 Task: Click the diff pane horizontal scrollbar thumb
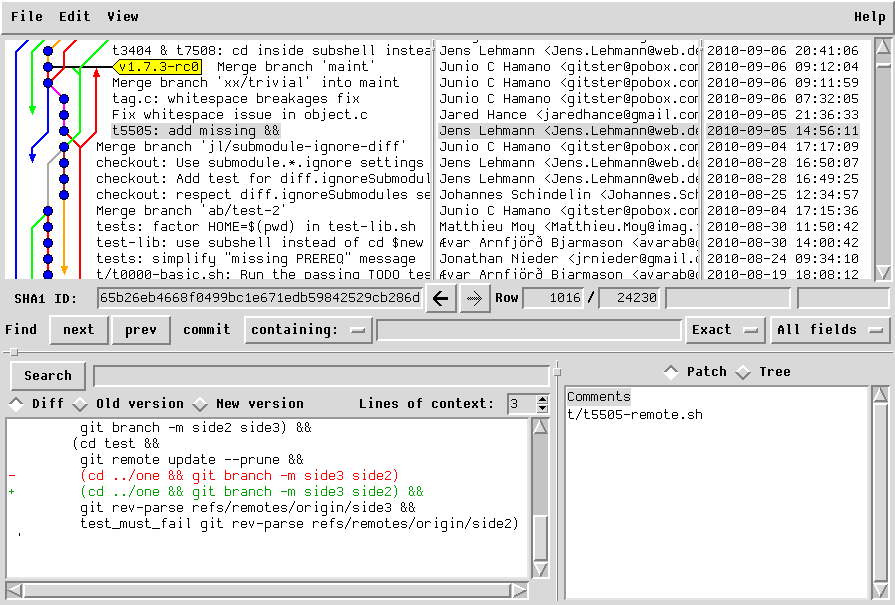[x=267, y=590]
